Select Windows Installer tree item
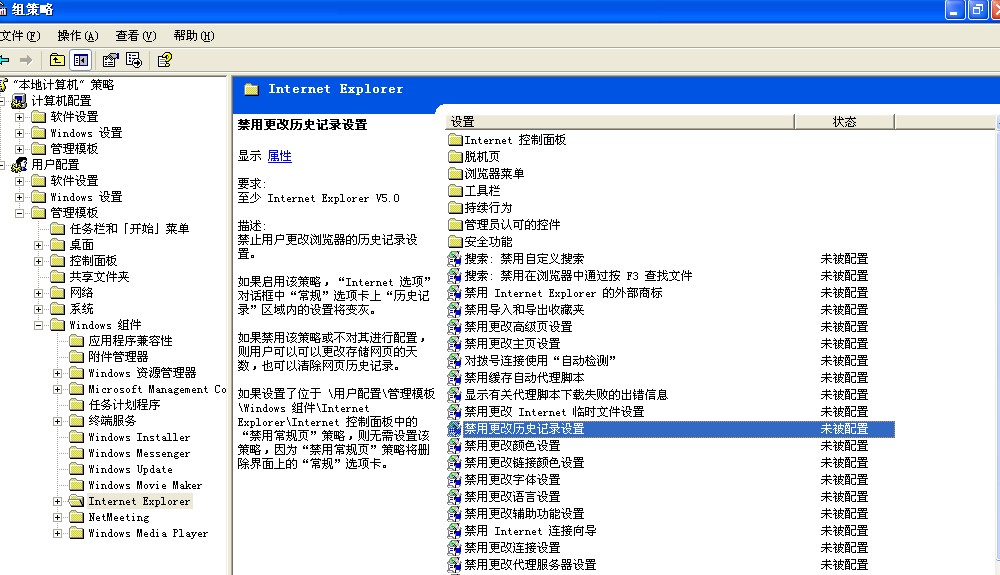1000x575 pixels. tap(139, 437)
